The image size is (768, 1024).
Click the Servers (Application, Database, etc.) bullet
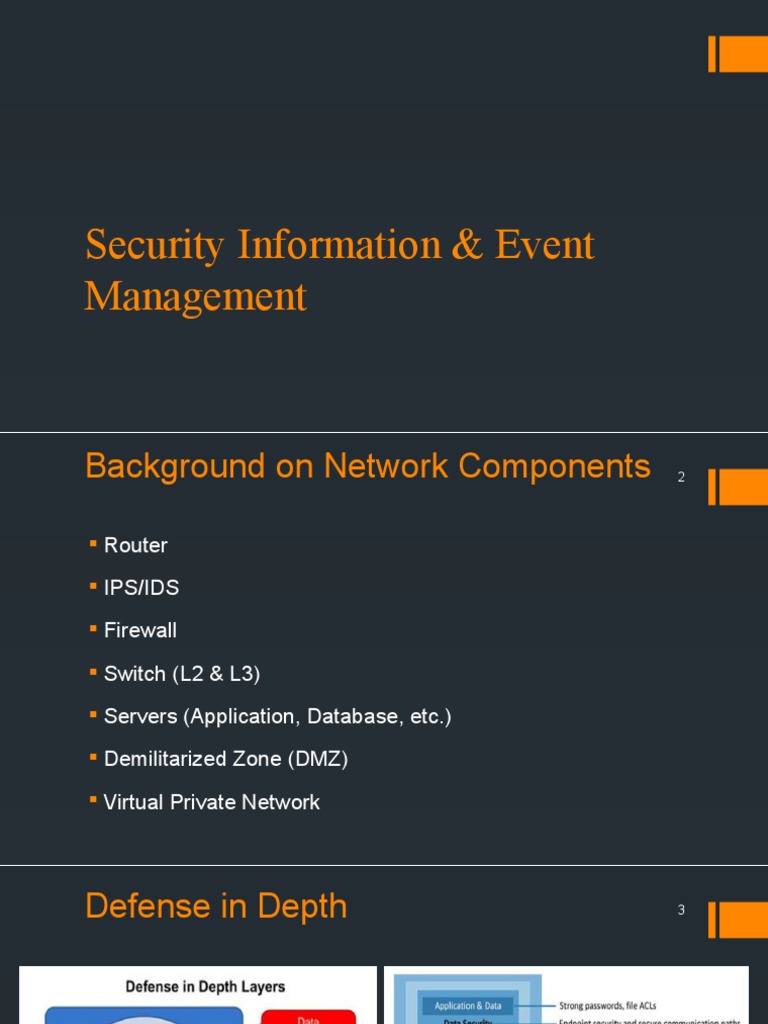click(x=277, y=717)
